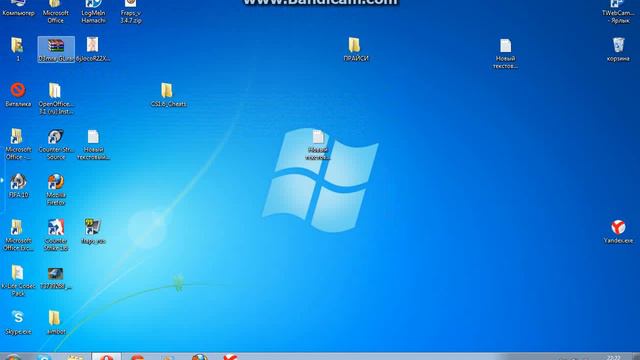
Task: Select the Microsoft Office shortcut above FIFA 10
Action: [17, 144]
